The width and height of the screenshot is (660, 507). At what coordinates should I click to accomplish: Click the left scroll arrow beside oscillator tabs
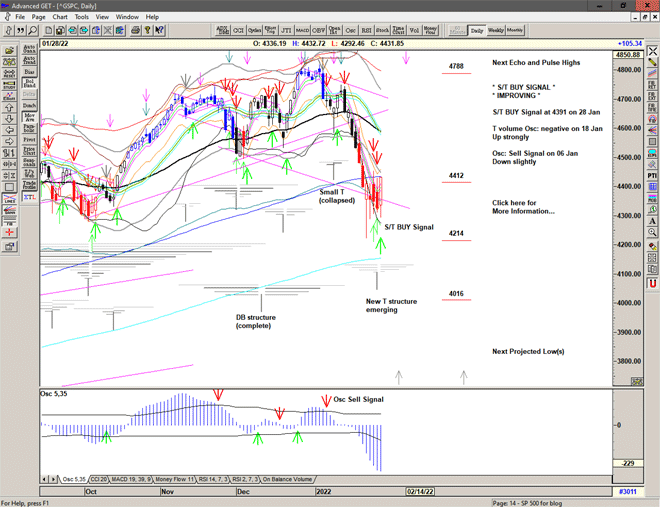tap(44, 480)
